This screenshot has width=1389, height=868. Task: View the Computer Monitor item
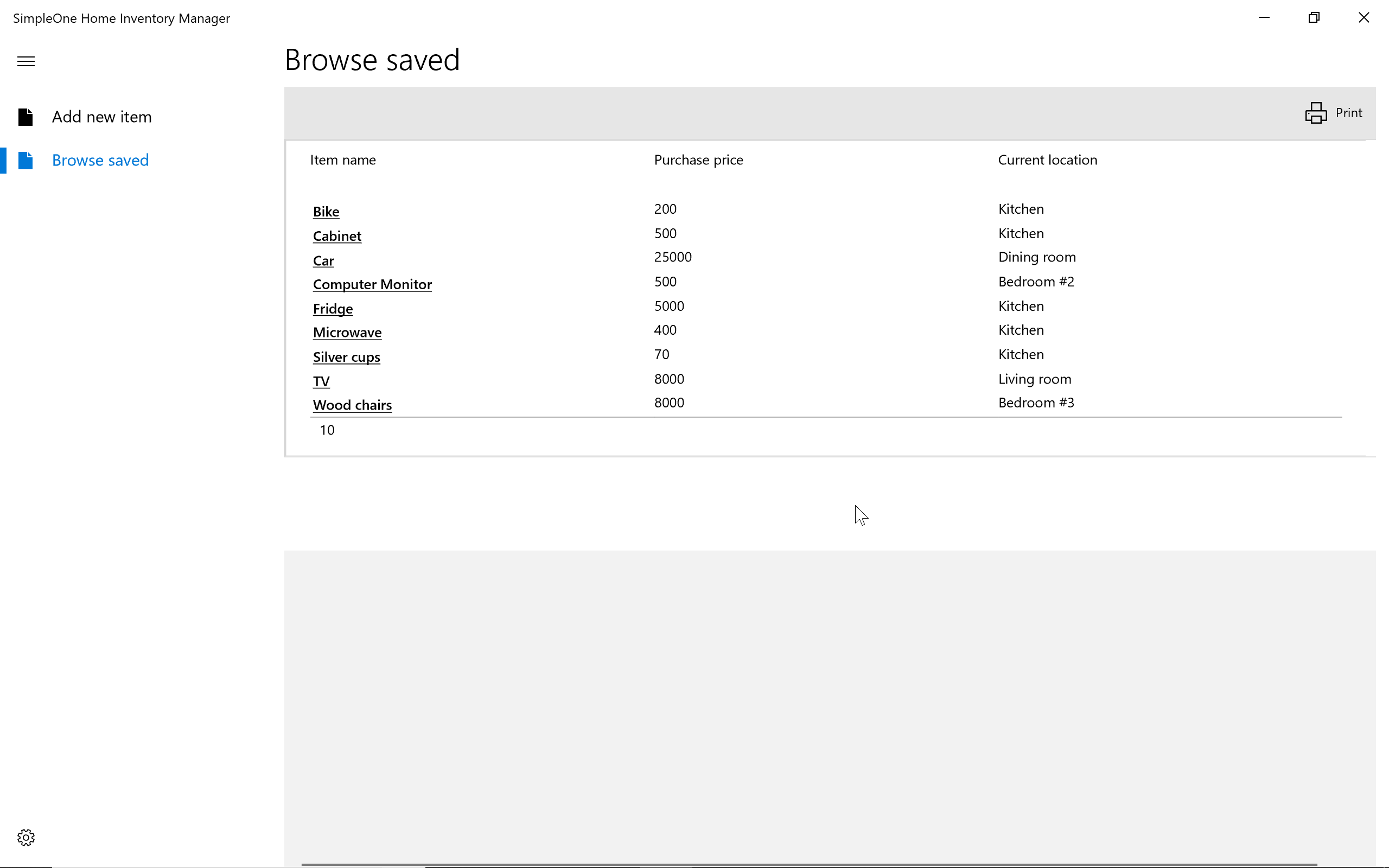372,284
